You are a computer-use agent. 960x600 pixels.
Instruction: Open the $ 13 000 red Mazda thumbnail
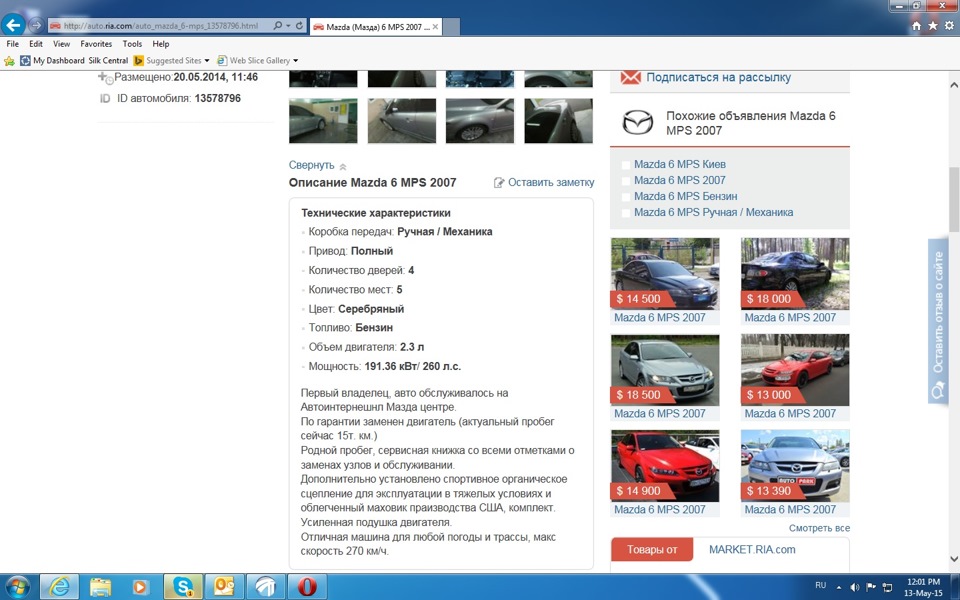(795, 369)
